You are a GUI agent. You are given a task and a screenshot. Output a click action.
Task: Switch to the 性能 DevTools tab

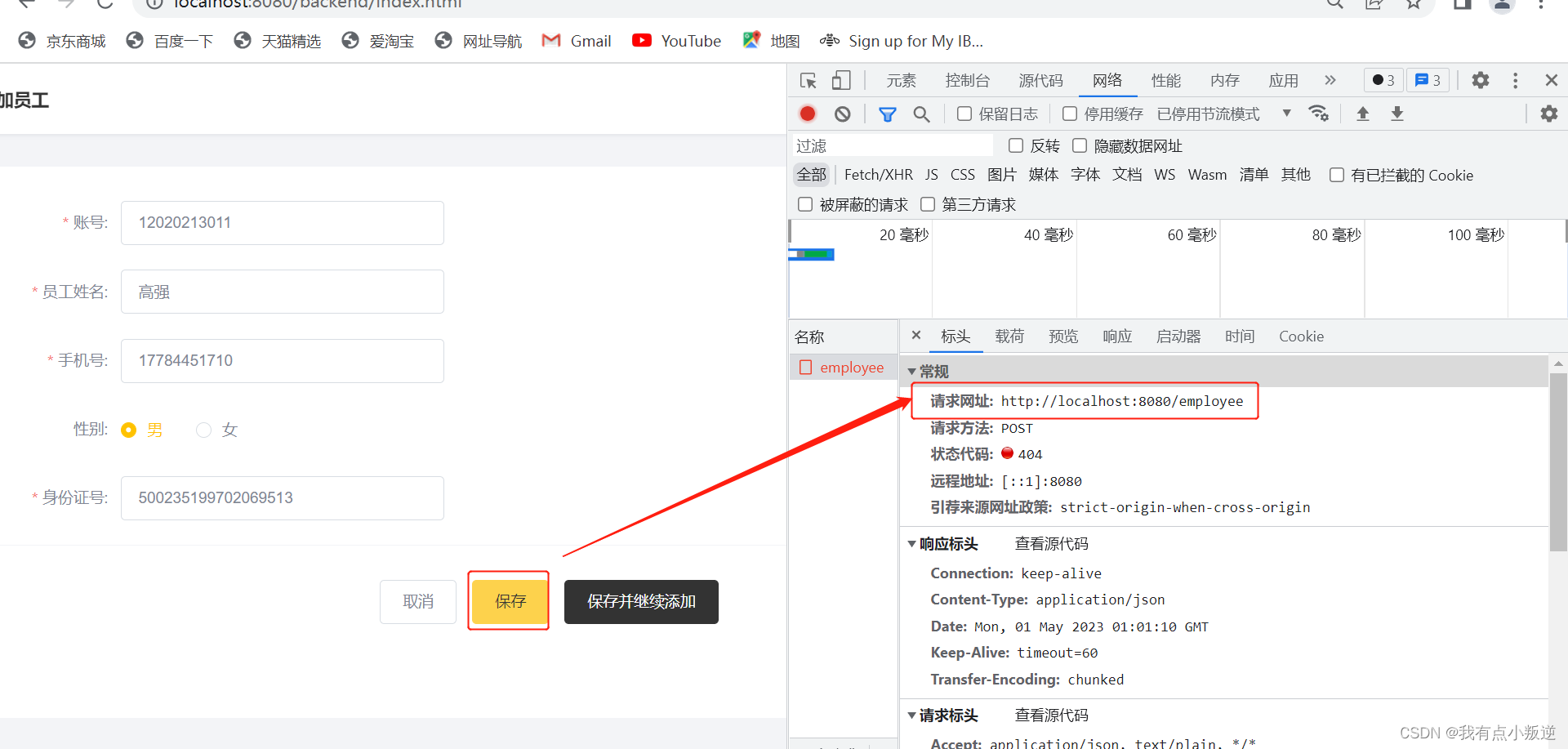point(1166,80)
